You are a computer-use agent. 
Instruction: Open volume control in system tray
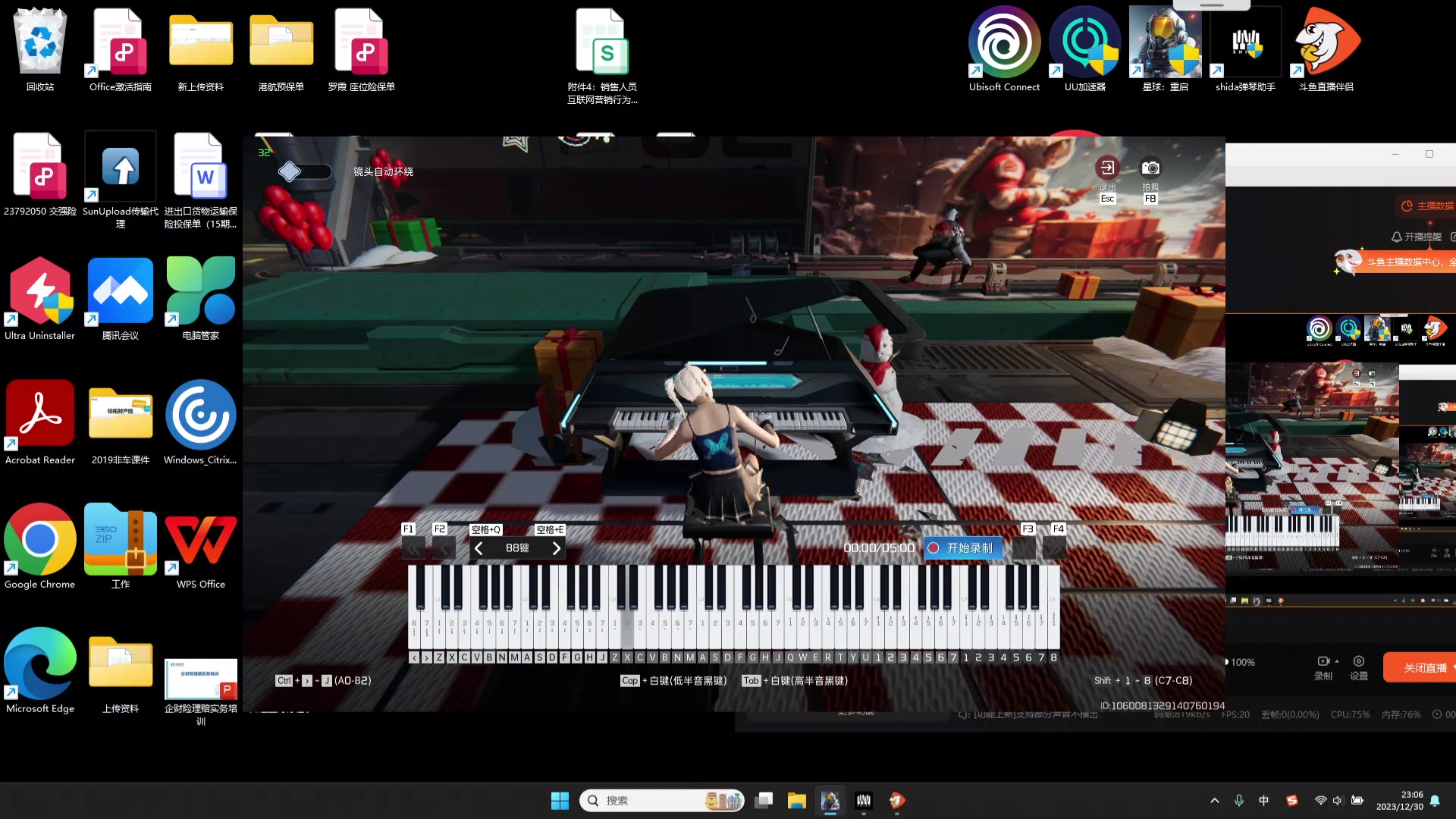pyautogui.click(x=1338, y=801)
